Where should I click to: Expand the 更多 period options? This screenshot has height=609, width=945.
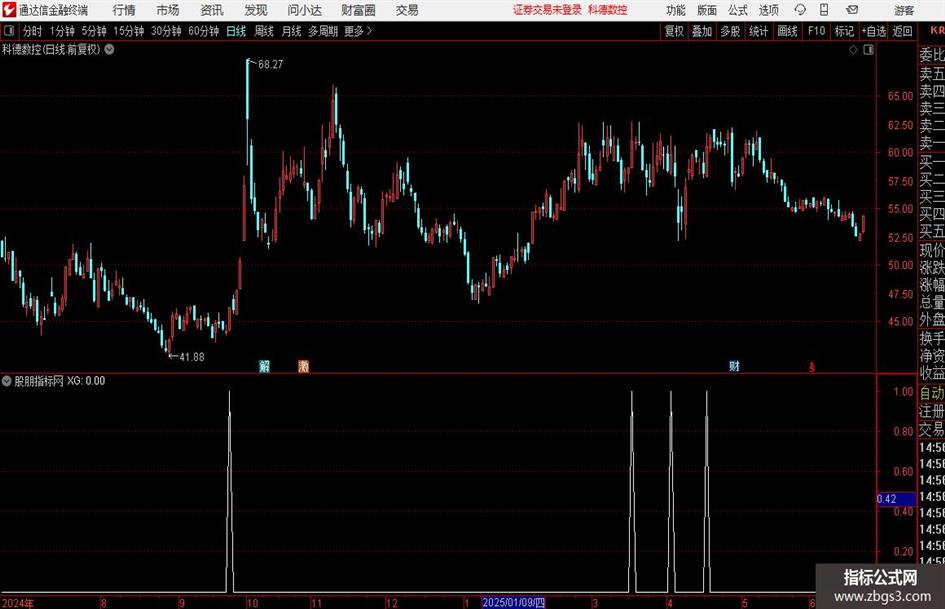point(358,31)
